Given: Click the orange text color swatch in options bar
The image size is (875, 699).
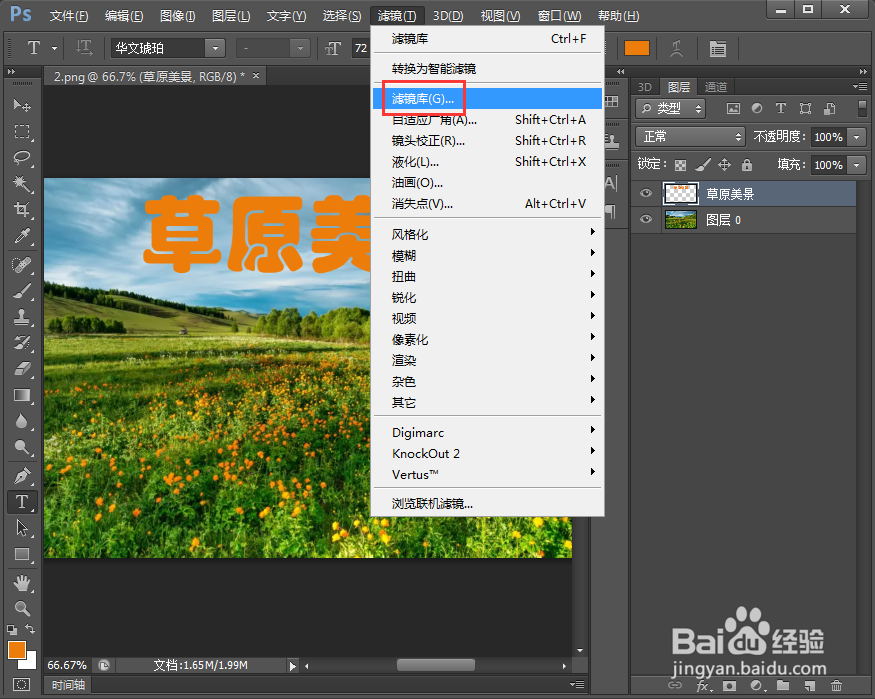Looking at the screenshot, I should 637,47.
